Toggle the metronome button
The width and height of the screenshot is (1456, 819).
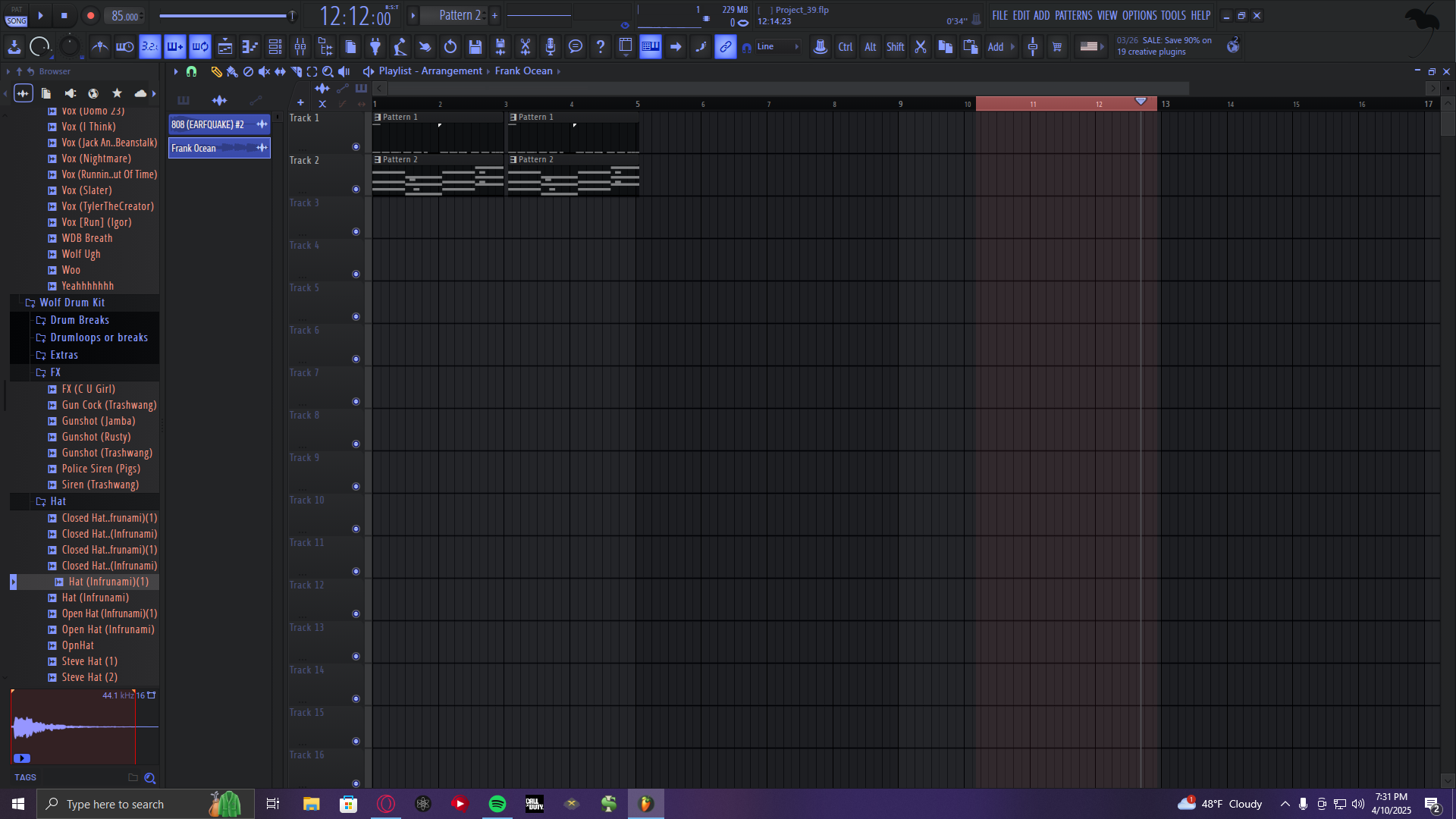tap(99, 47)
